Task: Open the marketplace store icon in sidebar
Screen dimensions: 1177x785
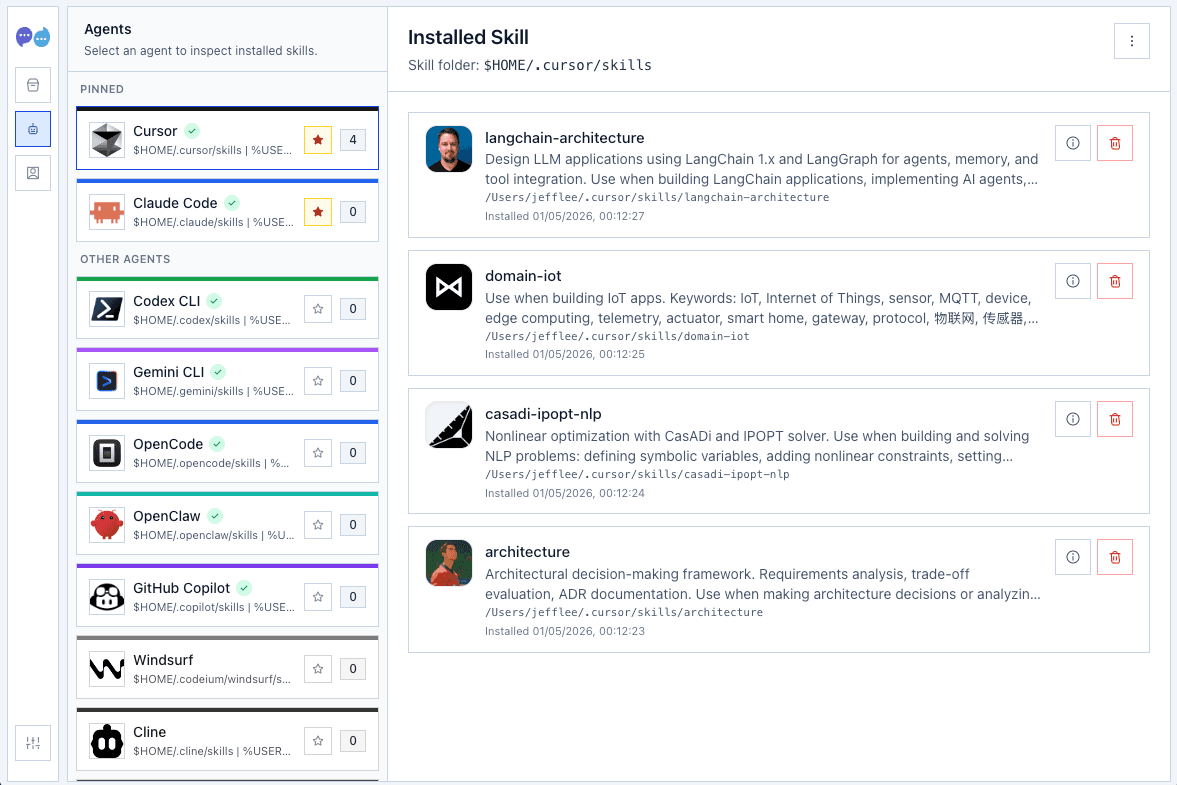Action: click(x=33, y=85)
